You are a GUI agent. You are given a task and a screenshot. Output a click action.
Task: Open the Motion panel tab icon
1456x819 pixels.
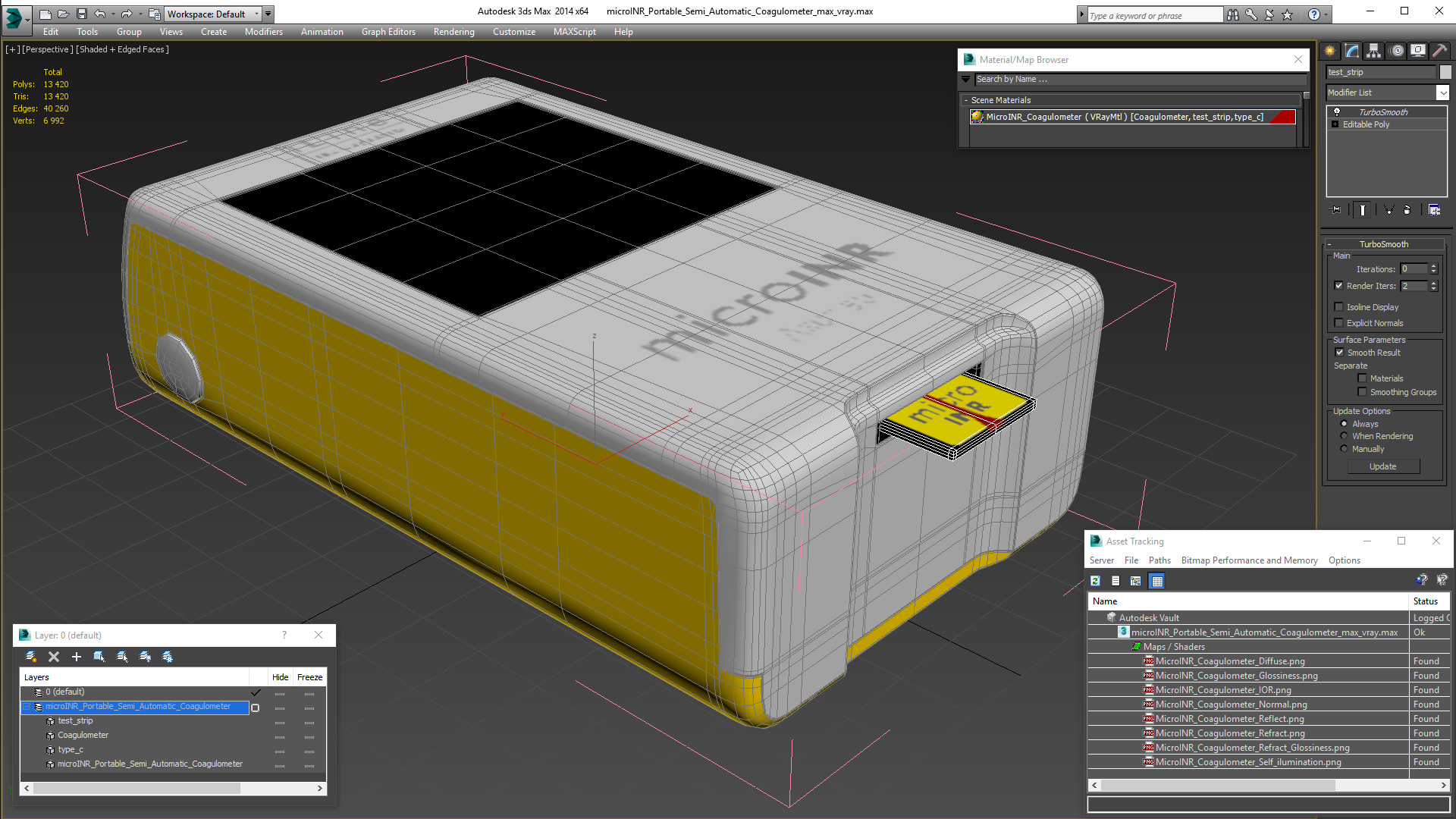pyautogui.click(x=1396, y=51)
